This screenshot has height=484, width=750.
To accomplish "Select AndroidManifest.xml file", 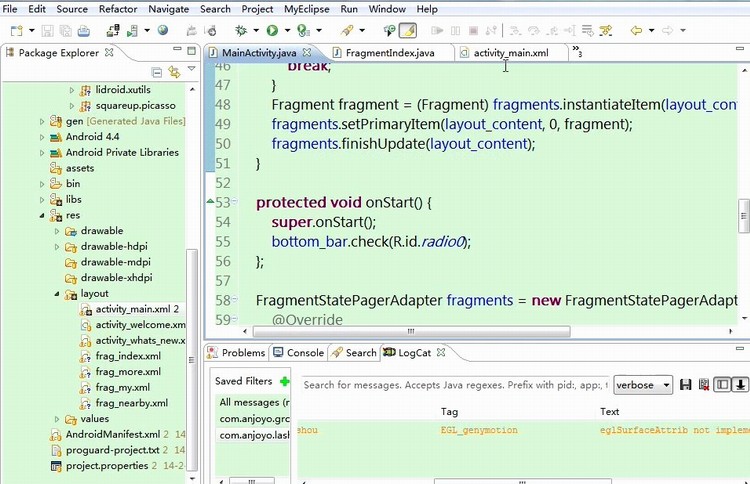I will [113, 434].
